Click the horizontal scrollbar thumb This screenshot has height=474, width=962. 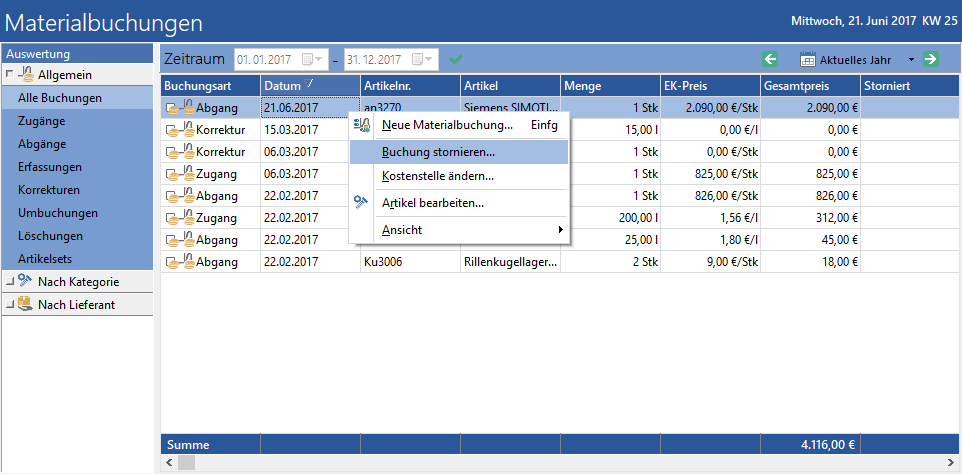(x=186, y=462)
